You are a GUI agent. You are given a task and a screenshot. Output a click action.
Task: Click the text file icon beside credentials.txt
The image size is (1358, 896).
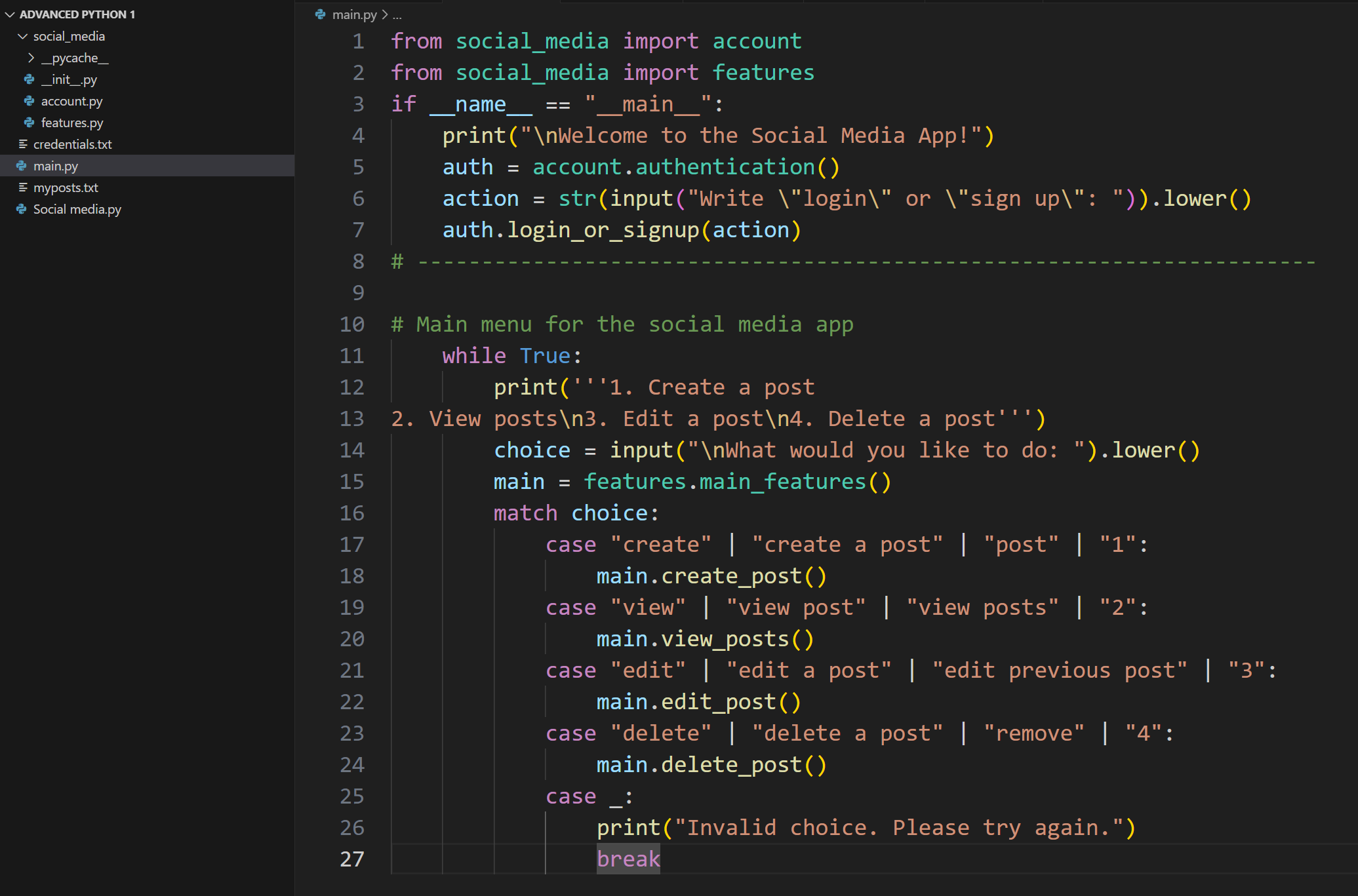[23, 144]
